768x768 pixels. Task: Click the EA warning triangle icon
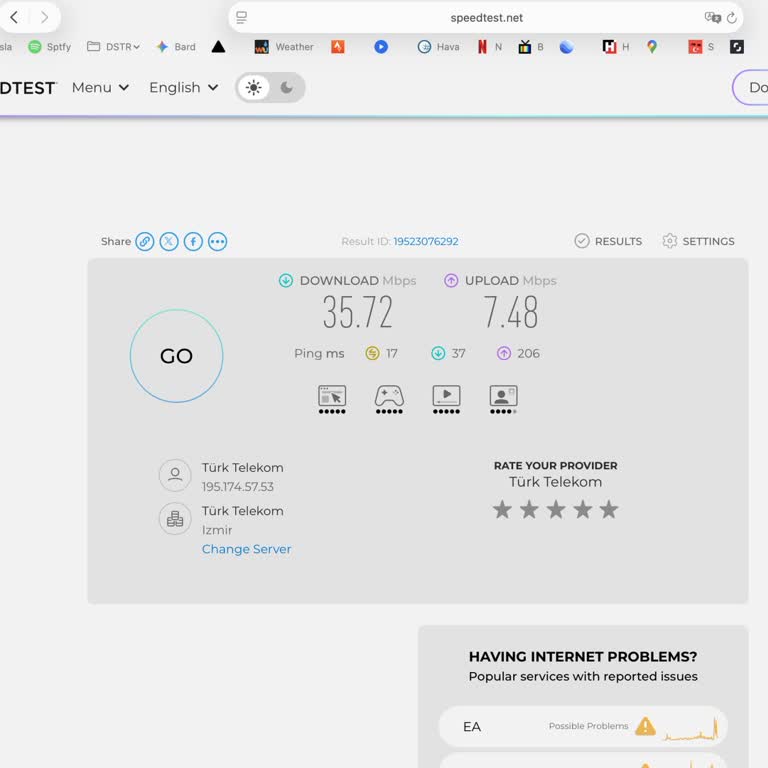click(645, 726)
